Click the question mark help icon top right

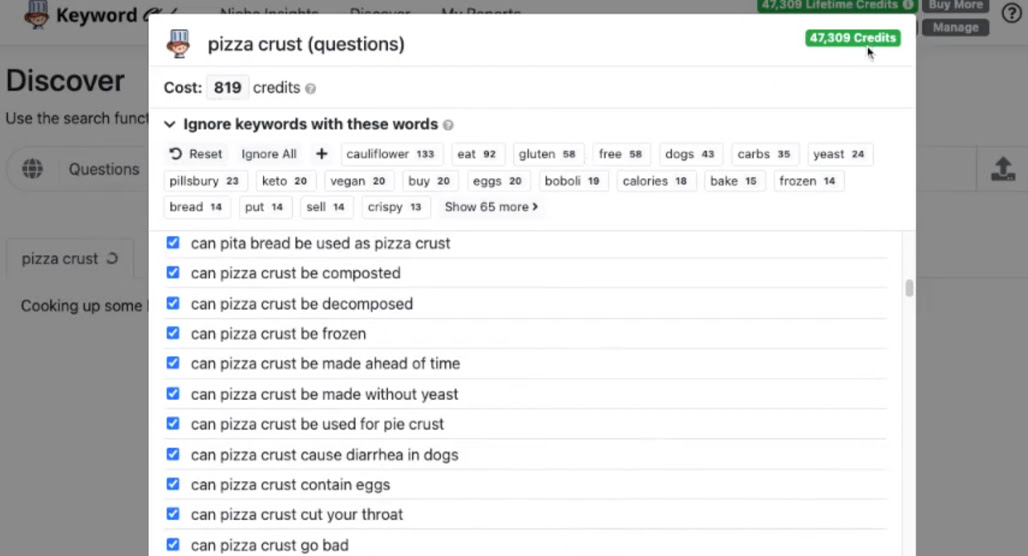(1012, 12)
